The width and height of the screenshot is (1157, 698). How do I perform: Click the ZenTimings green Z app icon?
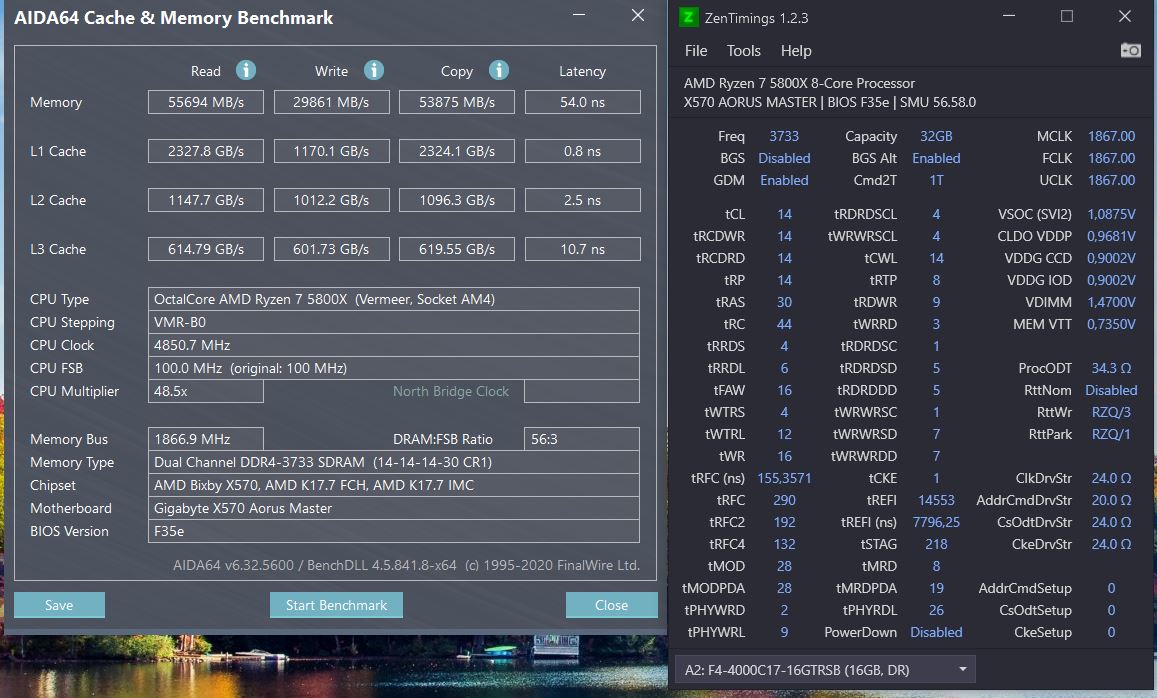coord(688,17)
